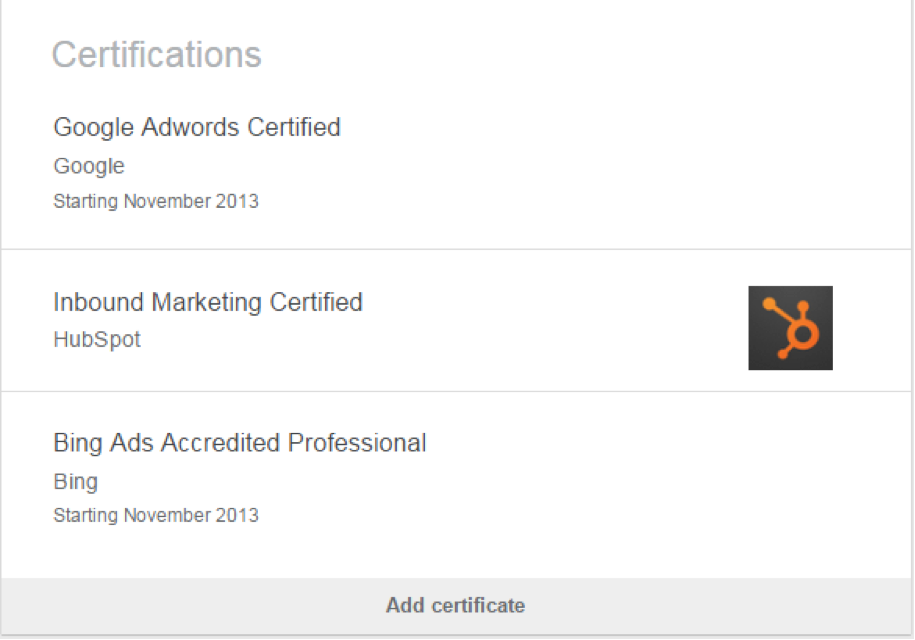915x640 pixels.
Task: Click the word Adwords in the first title
Action: point(191,128)
